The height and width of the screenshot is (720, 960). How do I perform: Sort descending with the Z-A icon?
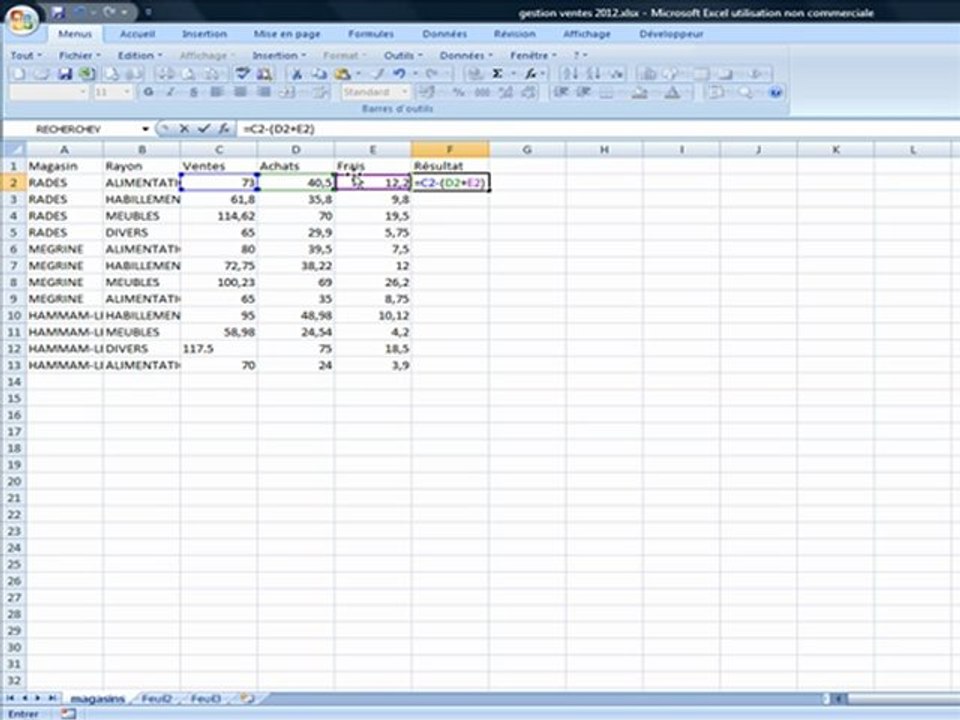[x=593, y=74]
